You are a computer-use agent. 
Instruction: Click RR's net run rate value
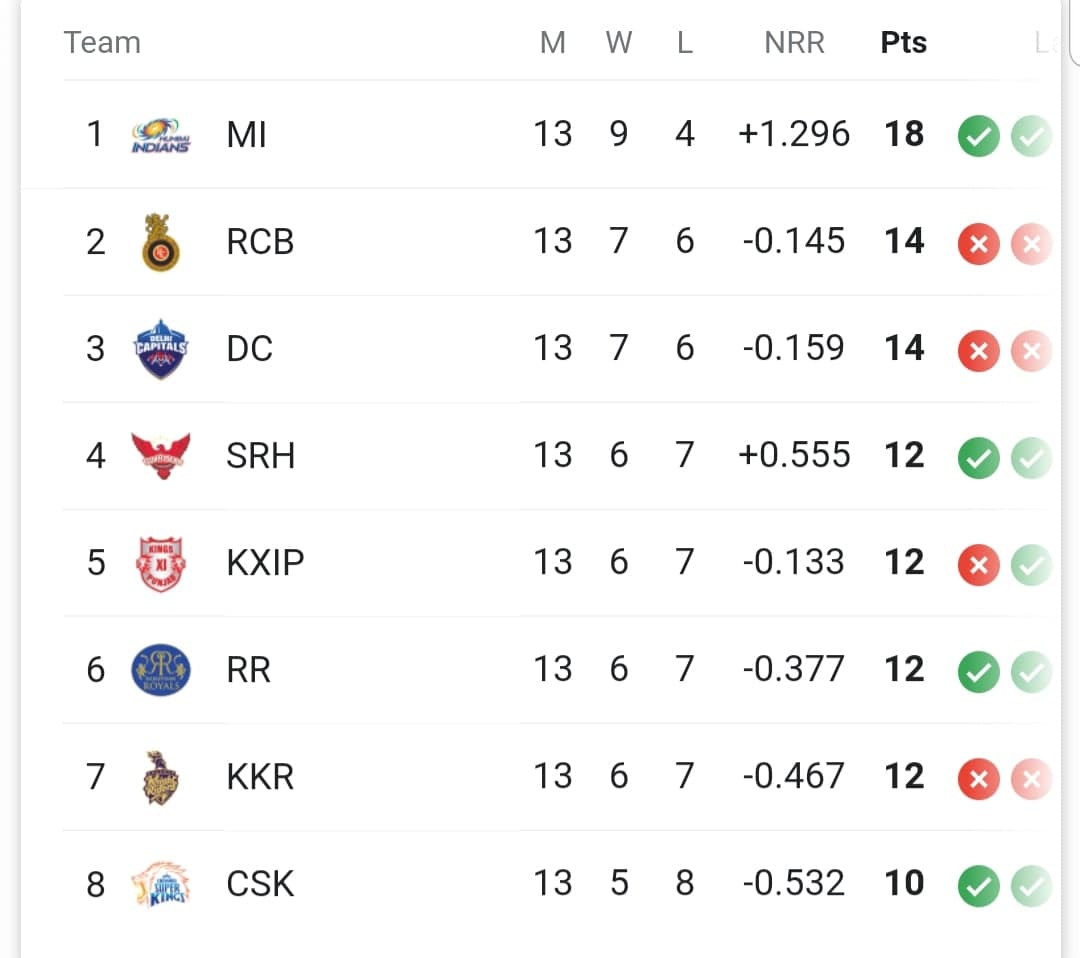click(793, 669)
